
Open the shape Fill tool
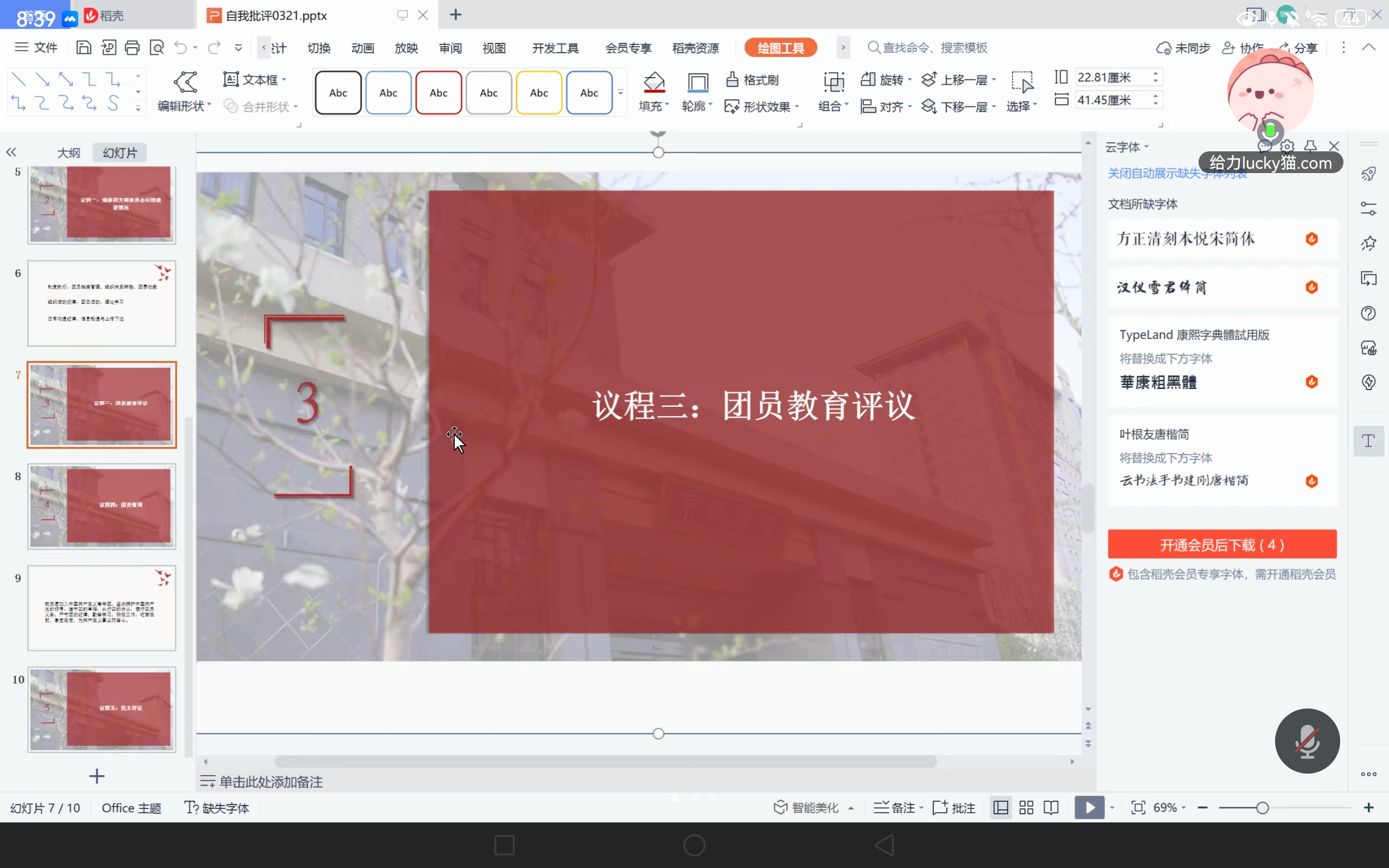point(653,91)
